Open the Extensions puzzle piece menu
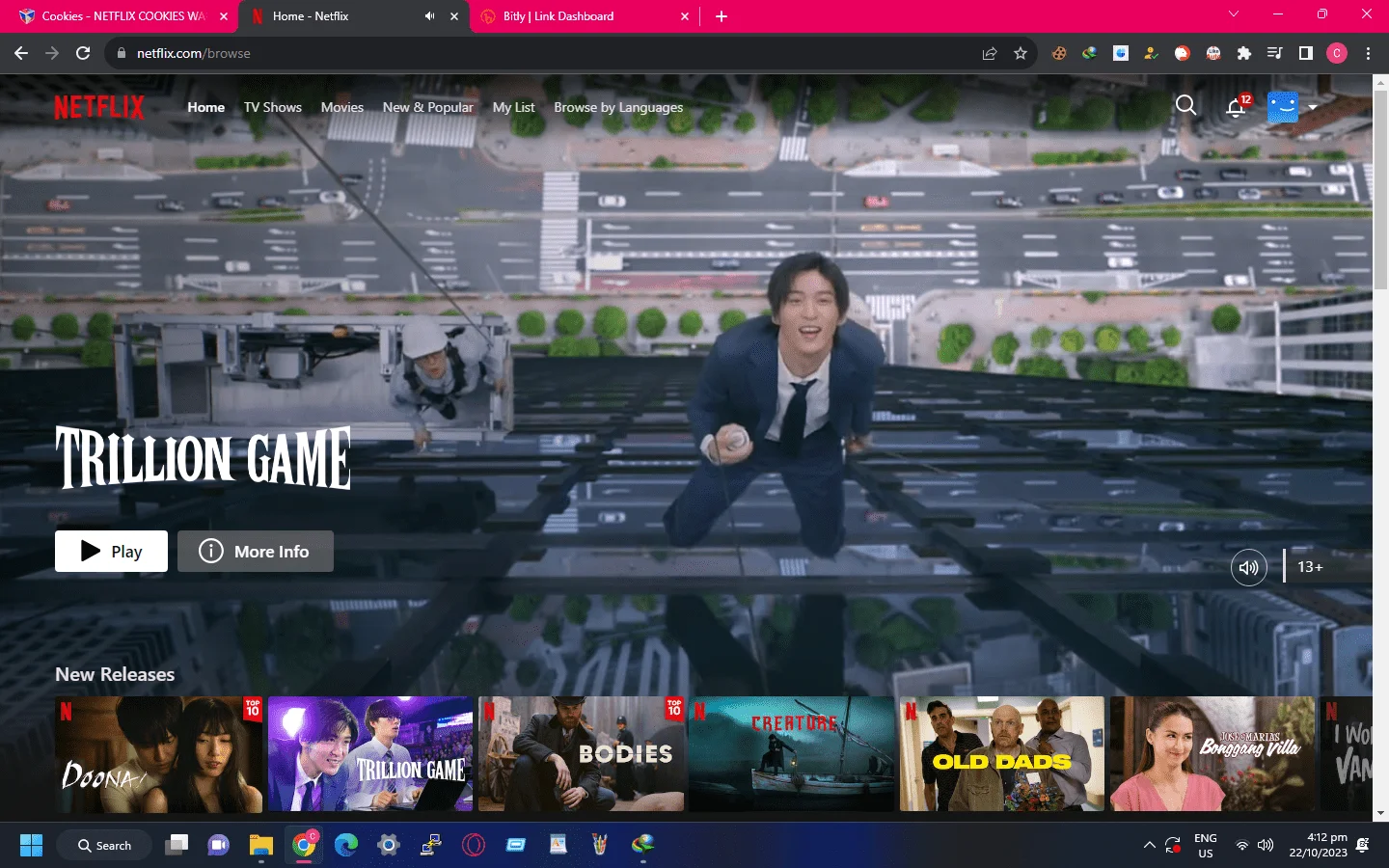Viewport: 1389px width, 868px height. 1244,53
